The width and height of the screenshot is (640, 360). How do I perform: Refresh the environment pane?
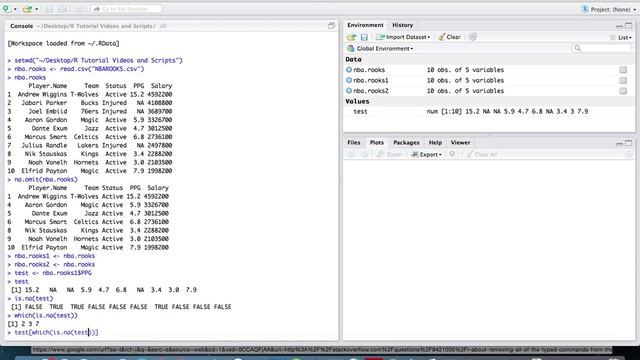pos(473,37)
